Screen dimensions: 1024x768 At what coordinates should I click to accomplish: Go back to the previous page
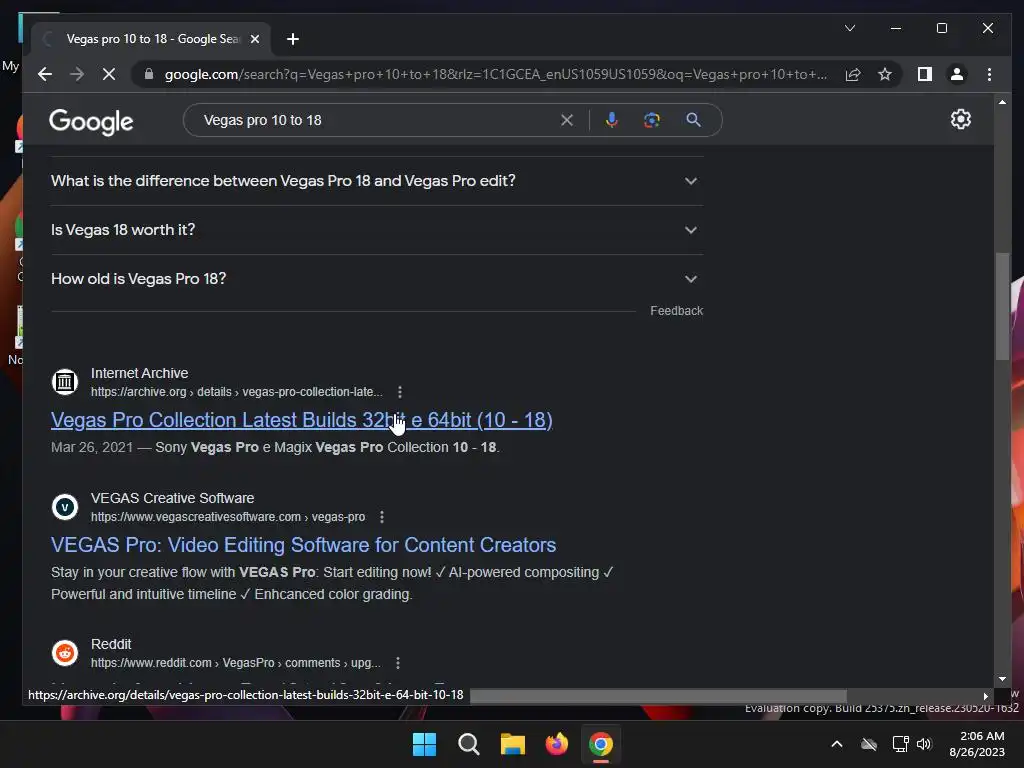(44, 74)
